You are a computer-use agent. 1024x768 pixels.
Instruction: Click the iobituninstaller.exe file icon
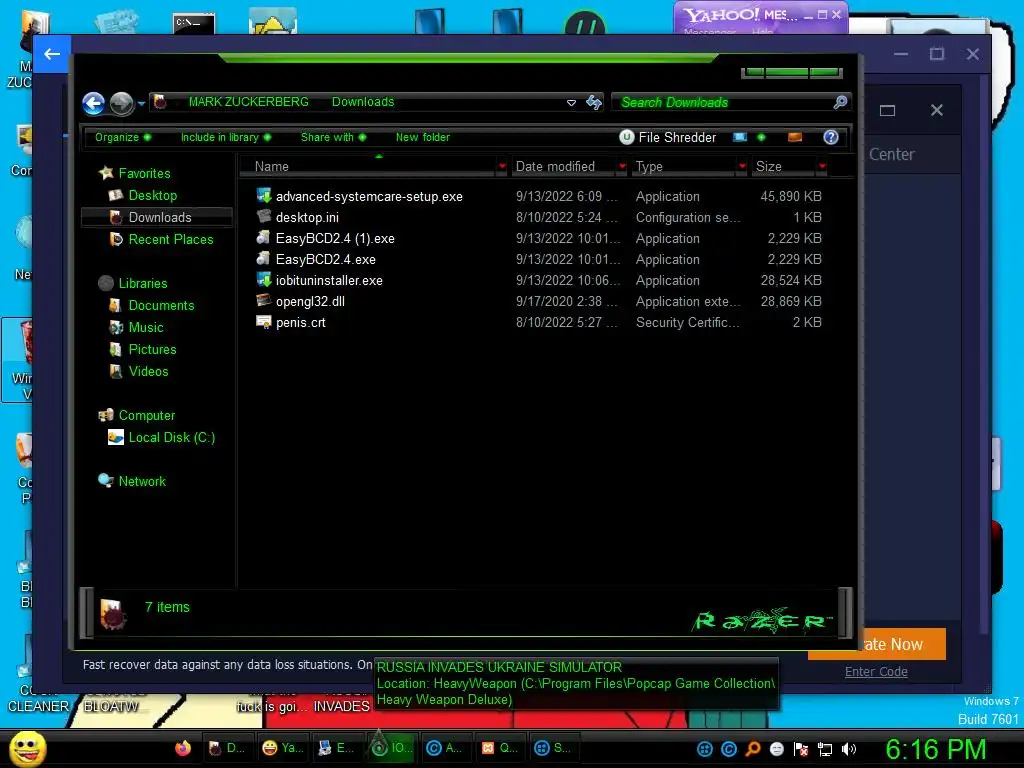[x=264, y=280]
